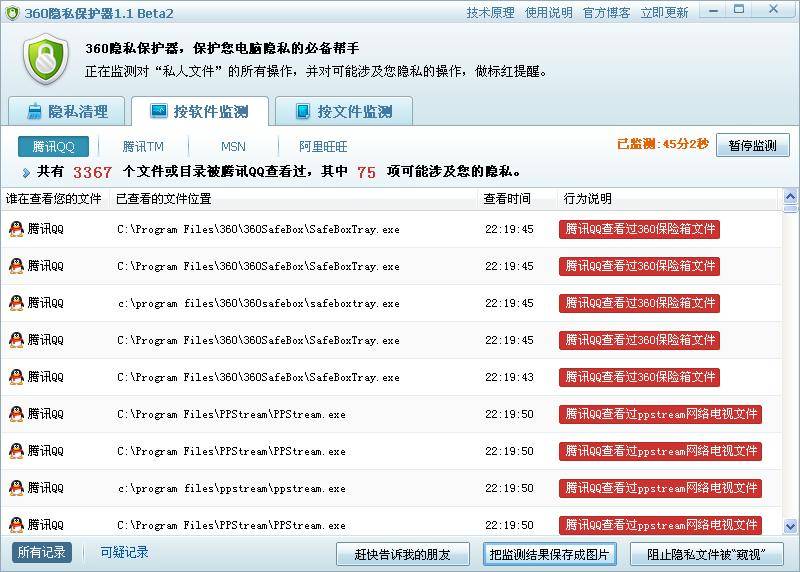800x572 pixels.
Task: Click the red number 3367
Action: (x=92, y=172)
